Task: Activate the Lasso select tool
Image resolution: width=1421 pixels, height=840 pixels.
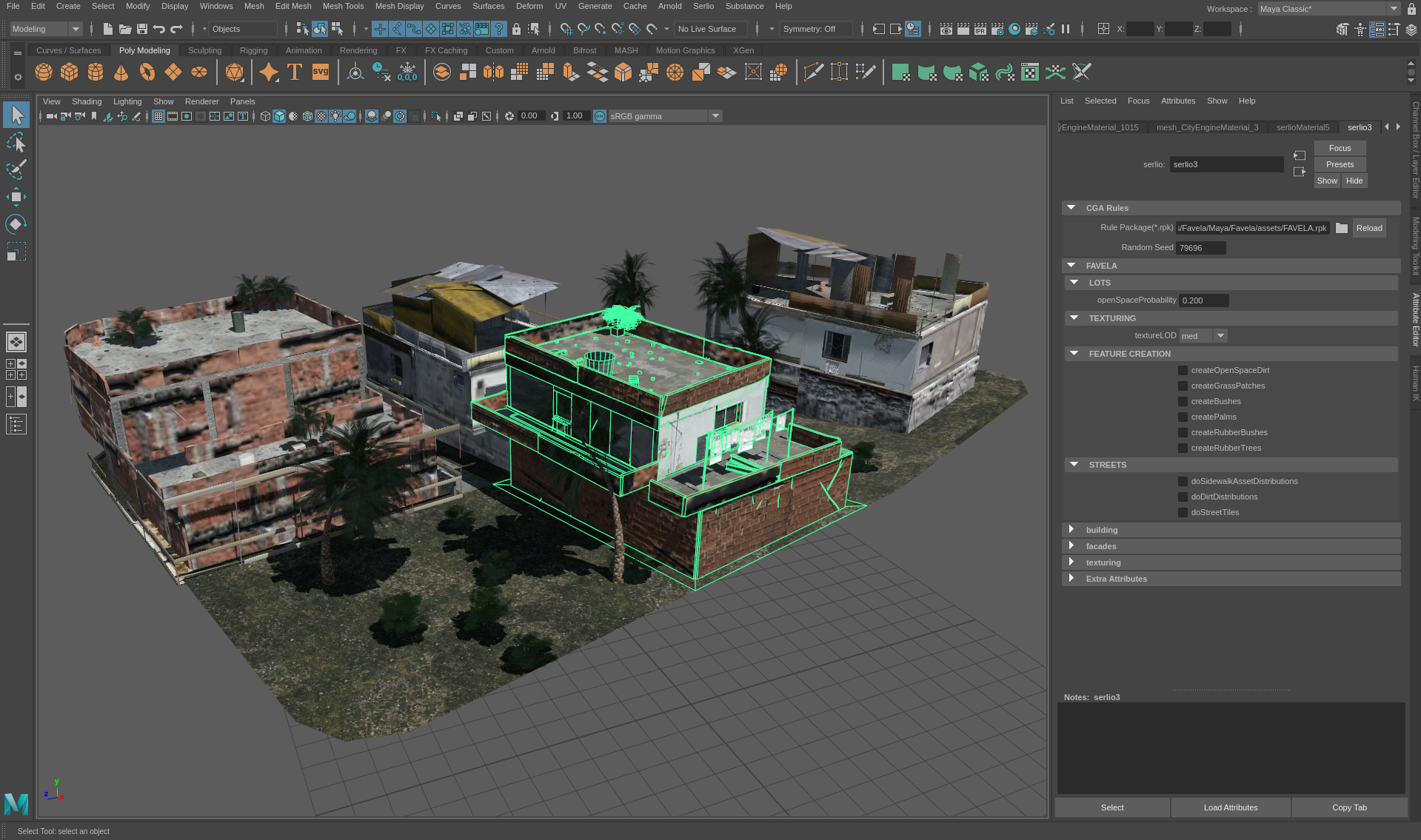Action: (16, 142)
